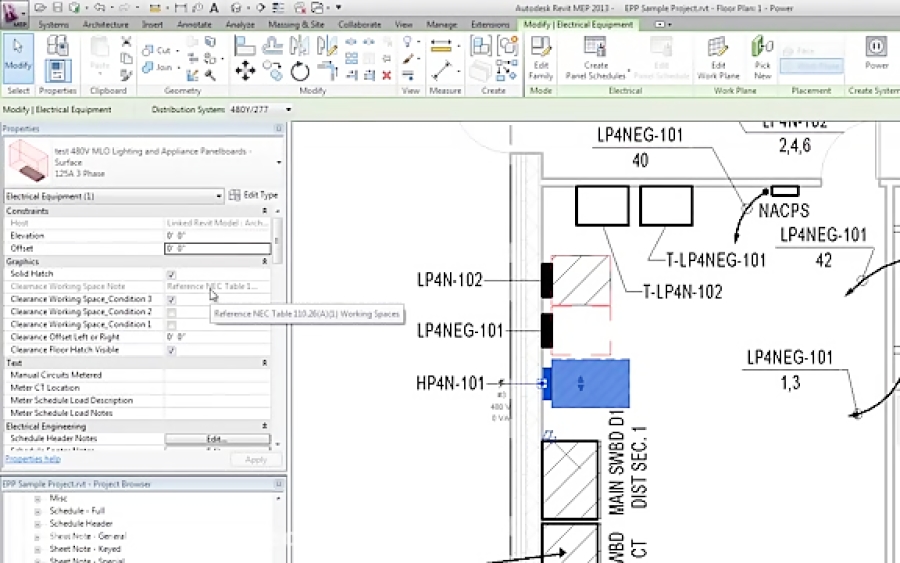
Task: Click the Undo arrow in quick access toolbar
Action: [x=99, y=7]
